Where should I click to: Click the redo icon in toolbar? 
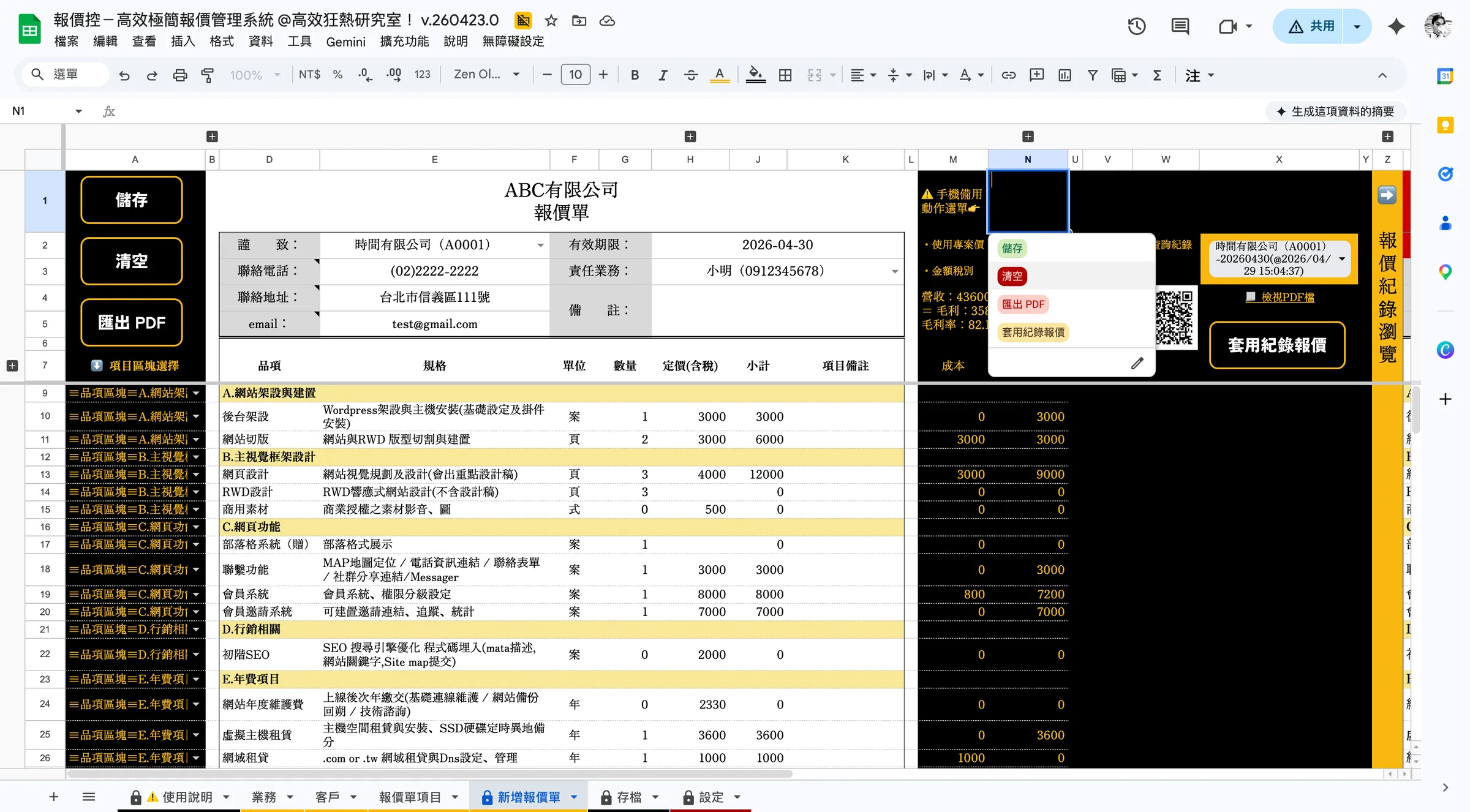(x=152, y=75)
